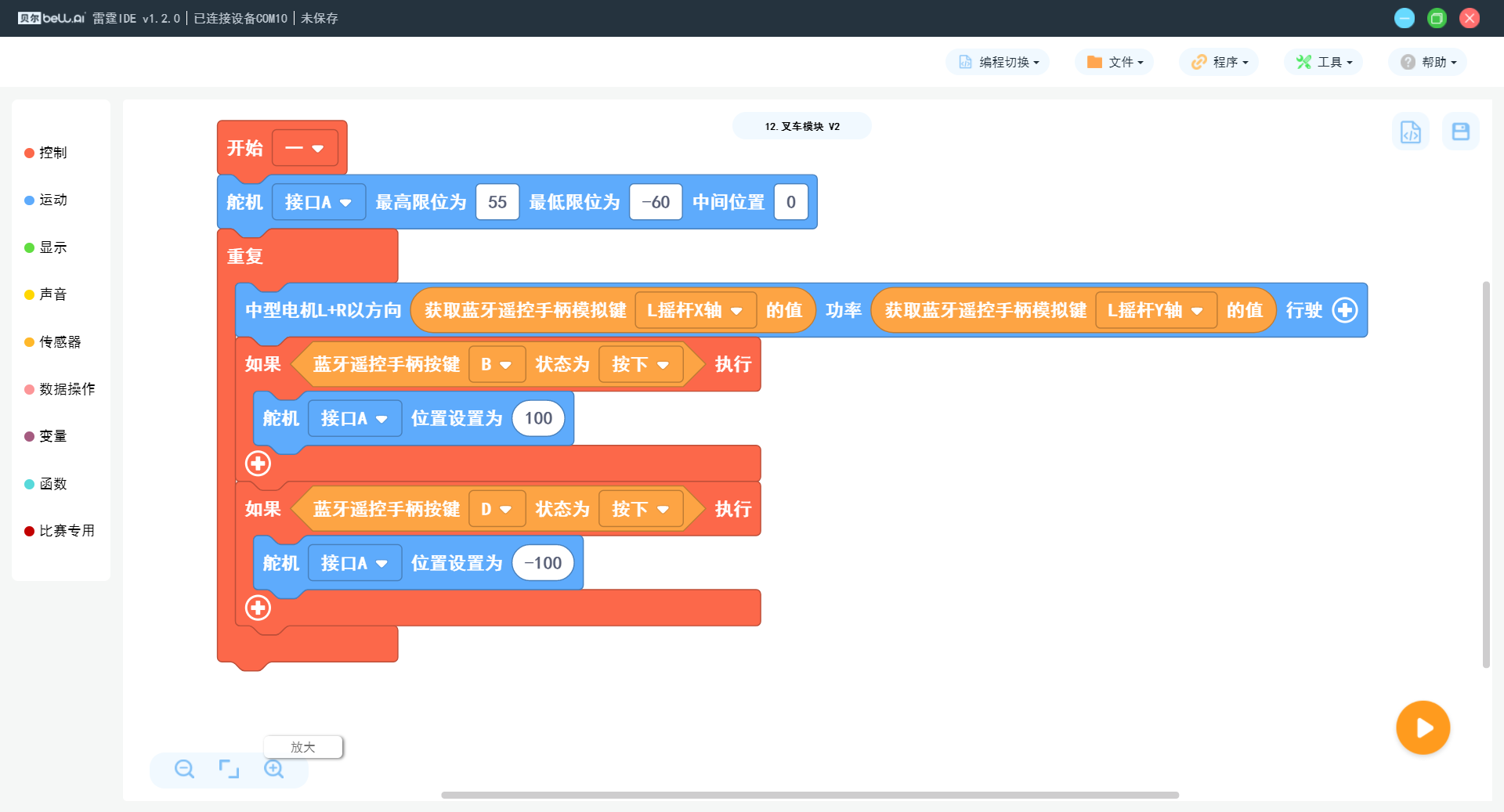Maximize the window with green button

1437,18
